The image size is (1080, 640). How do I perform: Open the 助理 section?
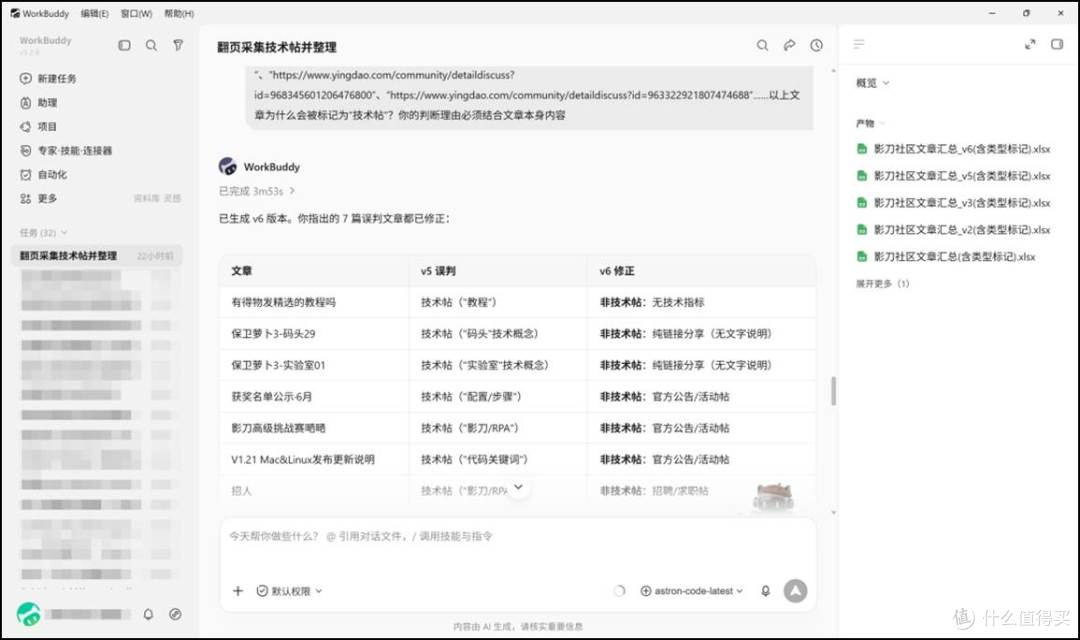(x=39, y=103)
